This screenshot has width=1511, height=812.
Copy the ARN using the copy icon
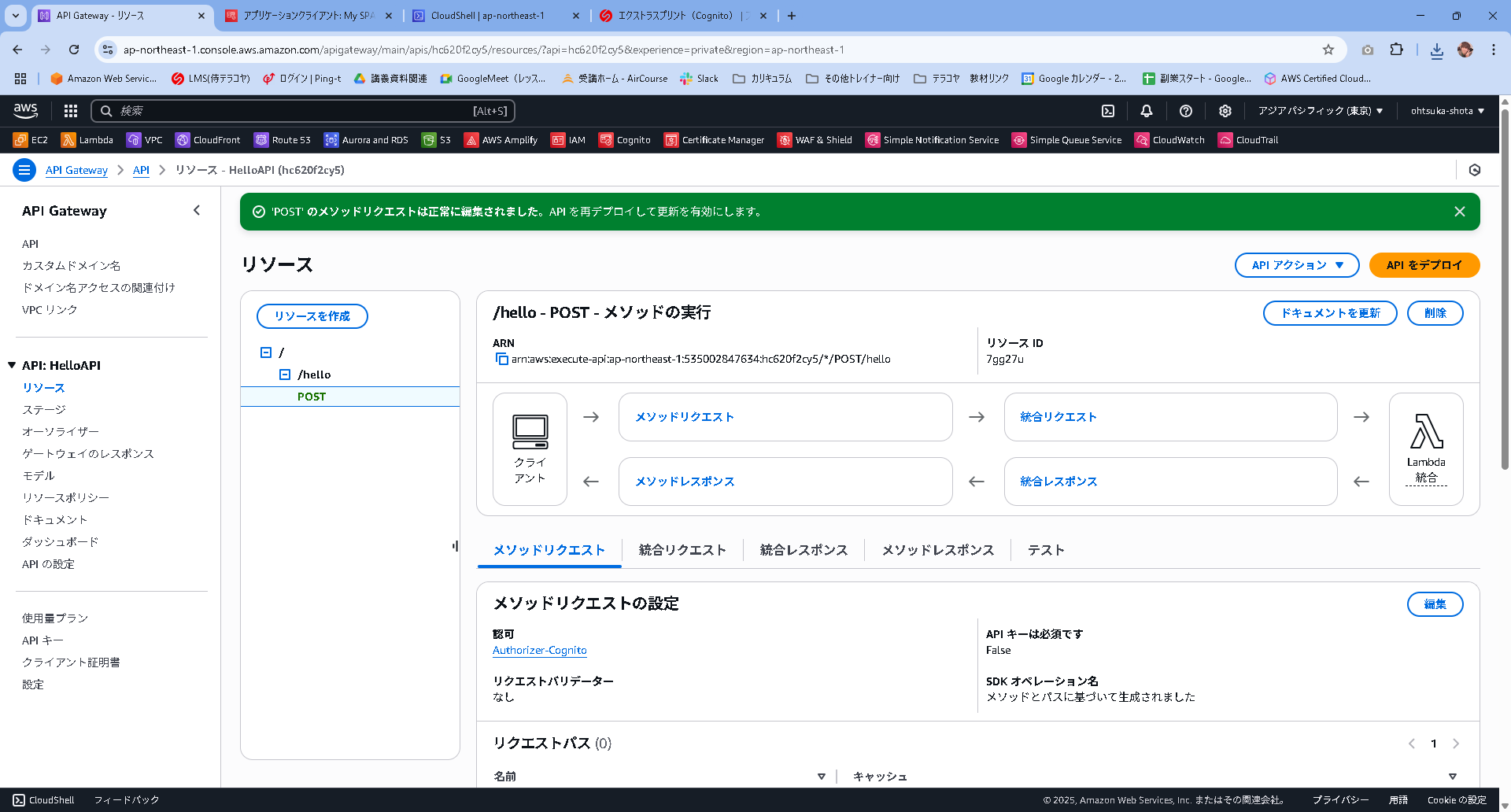pyautogui.click(x=501, y=359)
